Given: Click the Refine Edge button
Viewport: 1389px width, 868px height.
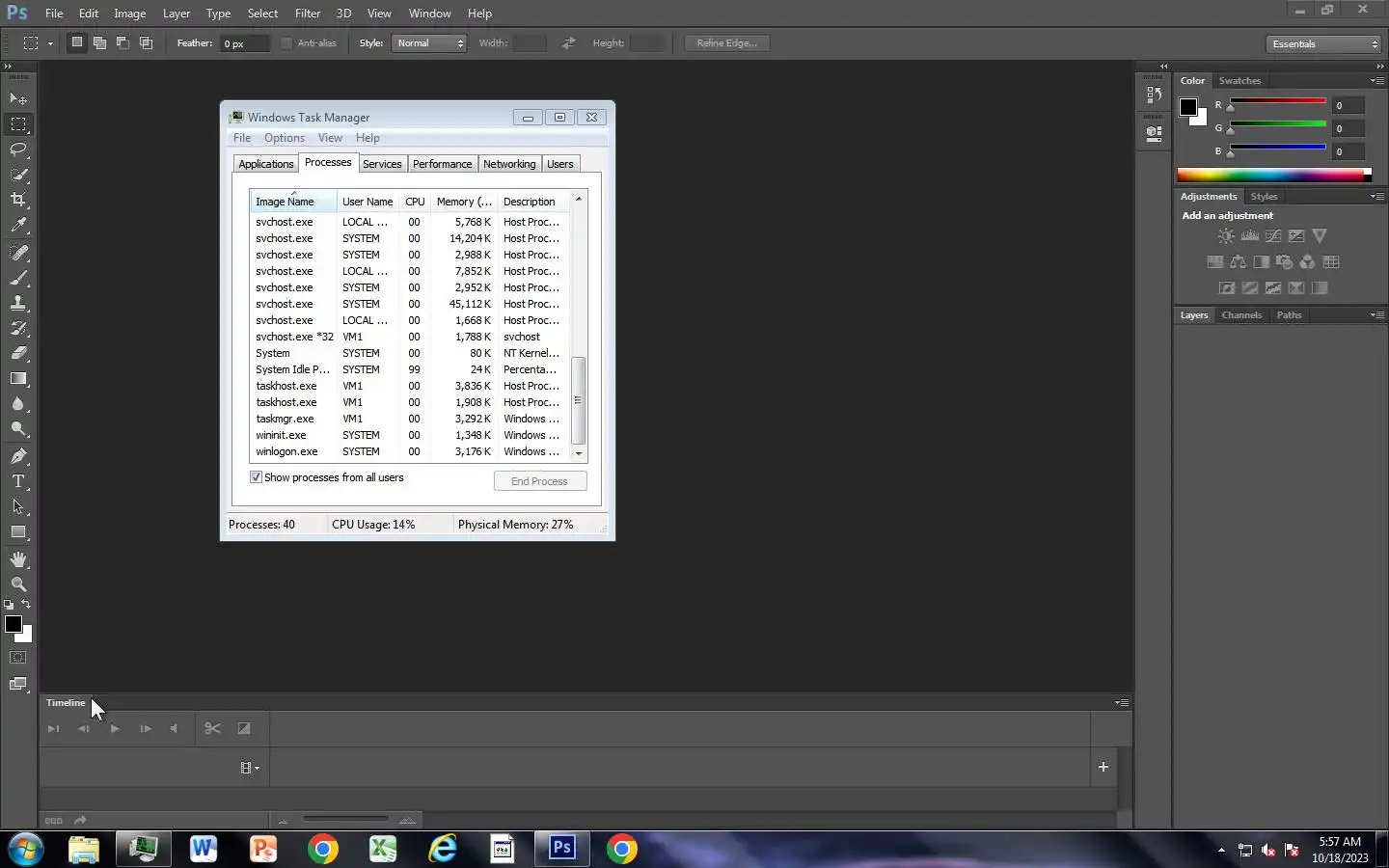Looking at the screenshot, I should coord(726,43).
